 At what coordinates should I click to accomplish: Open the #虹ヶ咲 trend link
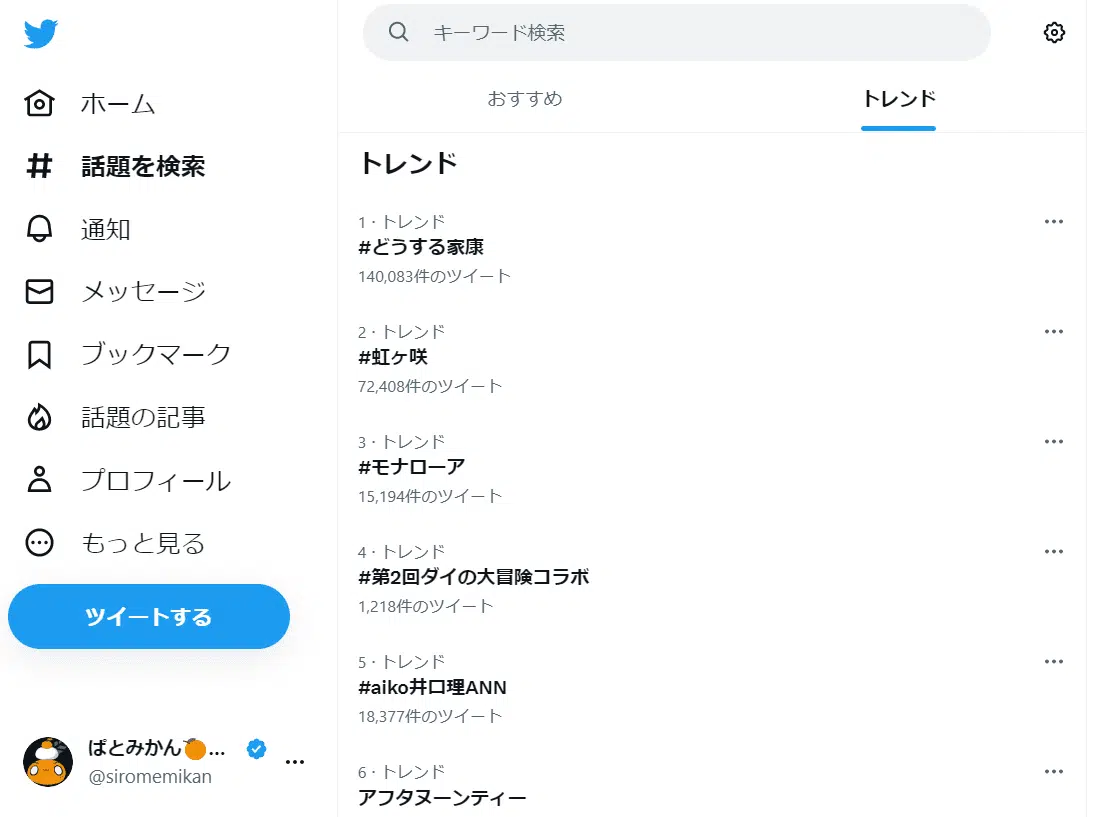(393, 357)
